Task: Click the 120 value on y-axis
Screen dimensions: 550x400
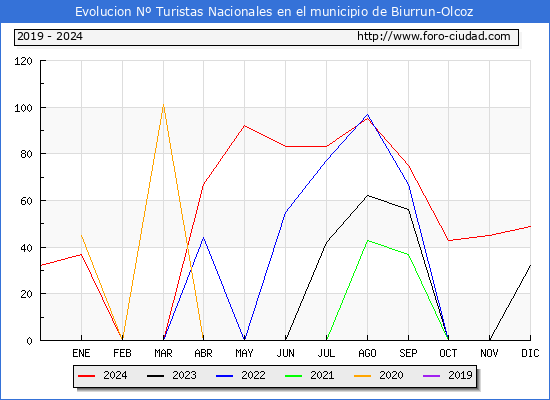Action: [23, 61]
